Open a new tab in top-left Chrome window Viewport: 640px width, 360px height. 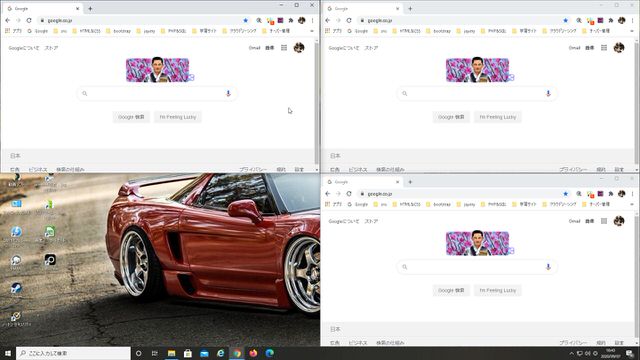click(x=90, y=8)
